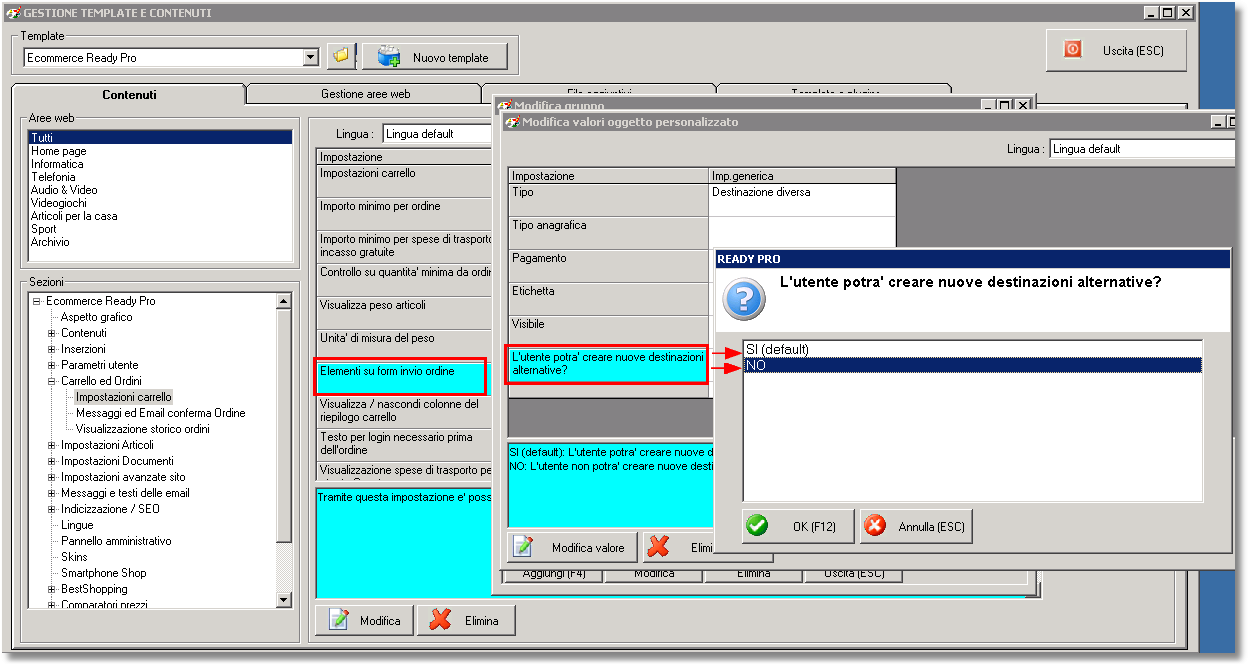Switch to the Gestione aree web tab

point(365,94)
